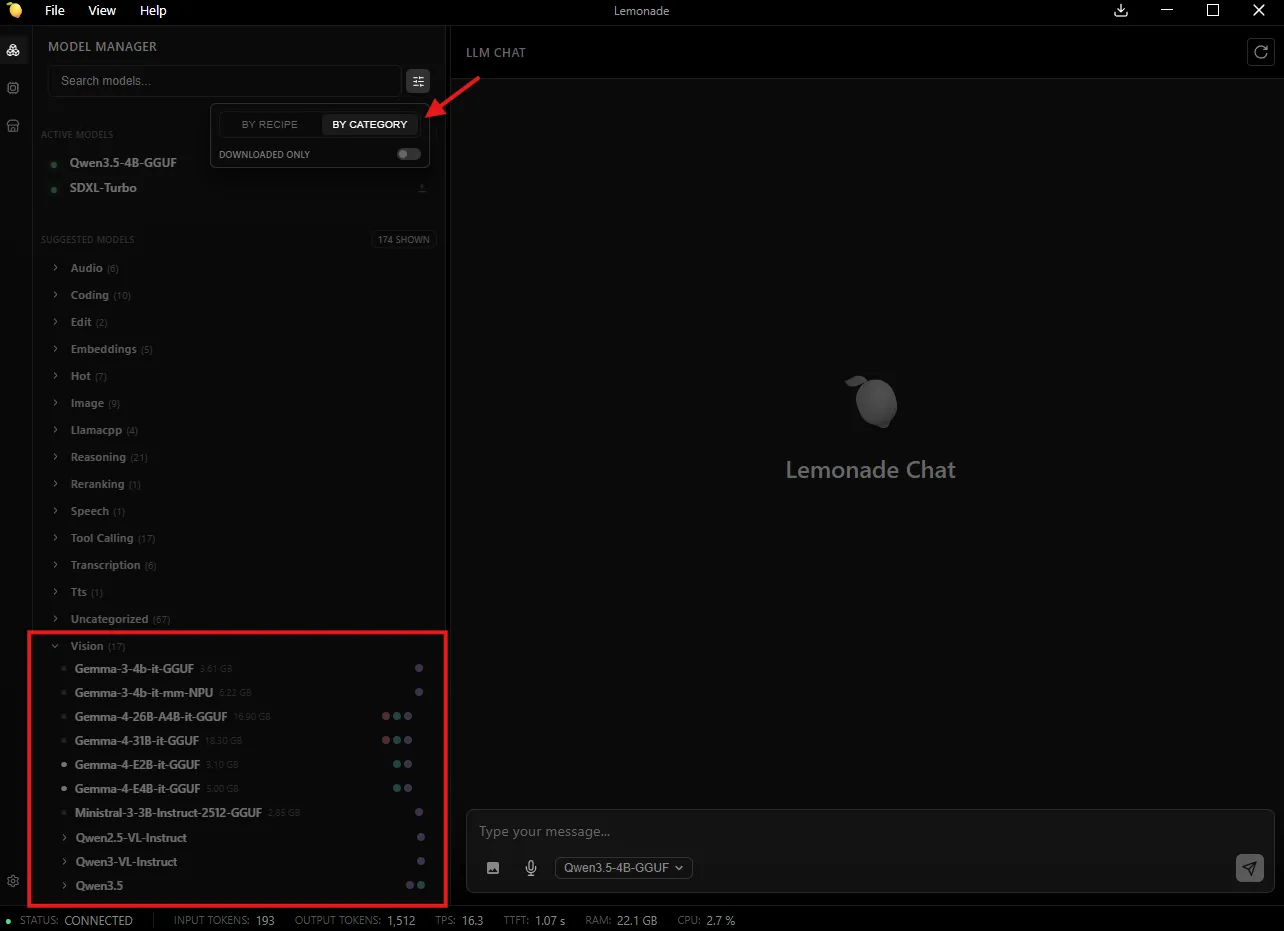Open the downloads icon in title bar
Viewport: 1284px width, 931px height.
click(x=1121, y=11)
